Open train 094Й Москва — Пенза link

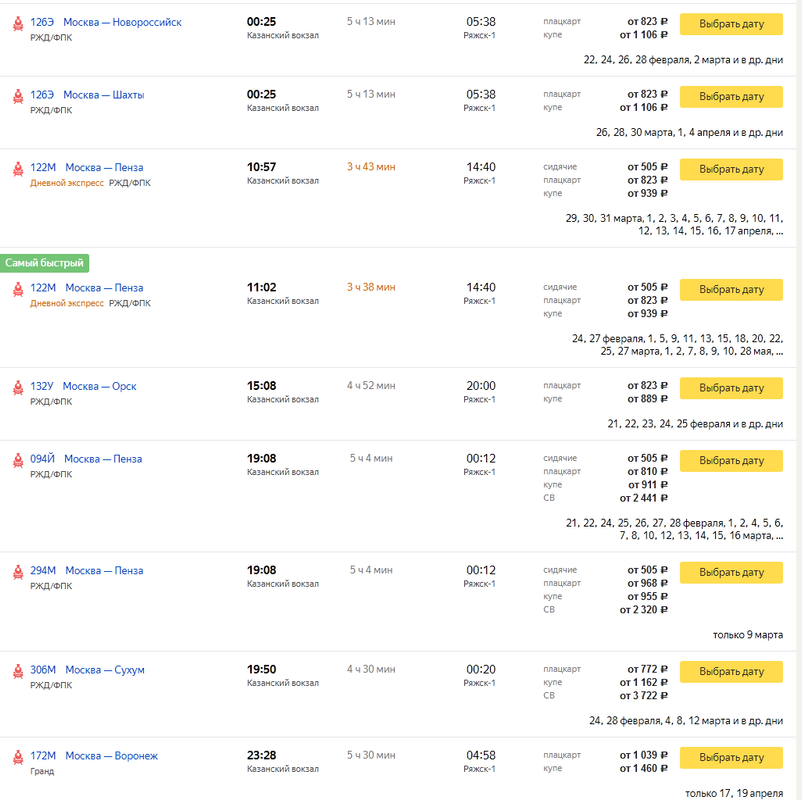(x=86, y=458)
